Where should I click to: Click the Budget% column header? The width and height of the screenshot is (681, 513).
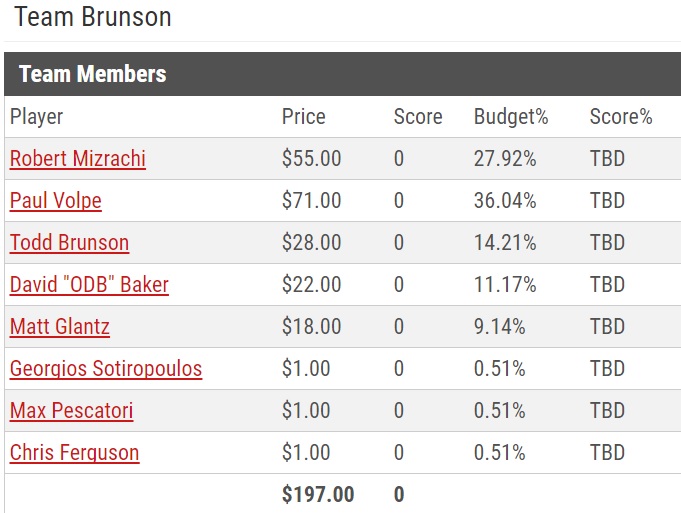[511, 117]
